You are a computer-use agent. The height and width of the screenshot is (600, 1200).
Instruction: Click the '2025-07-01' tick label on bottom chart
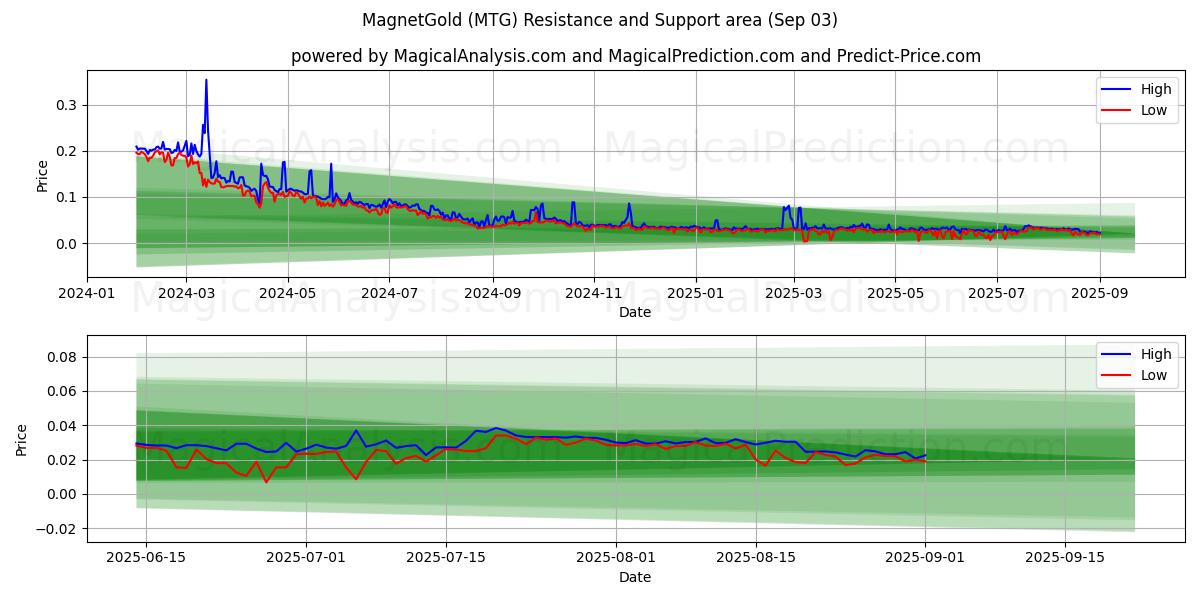tap(306, 558)
